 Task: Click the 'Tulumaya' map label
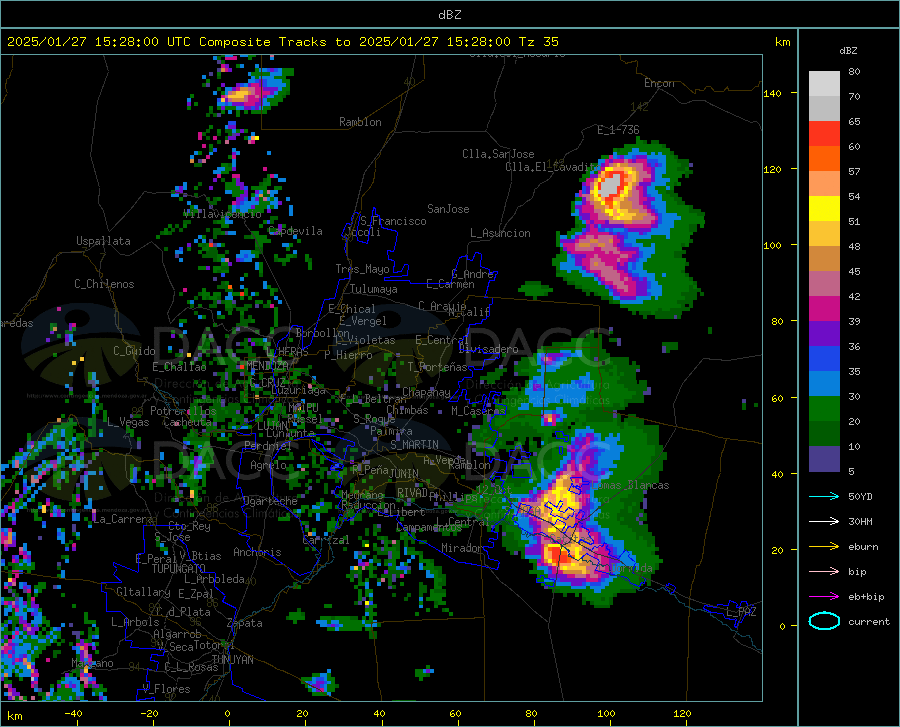click(373, 289)
